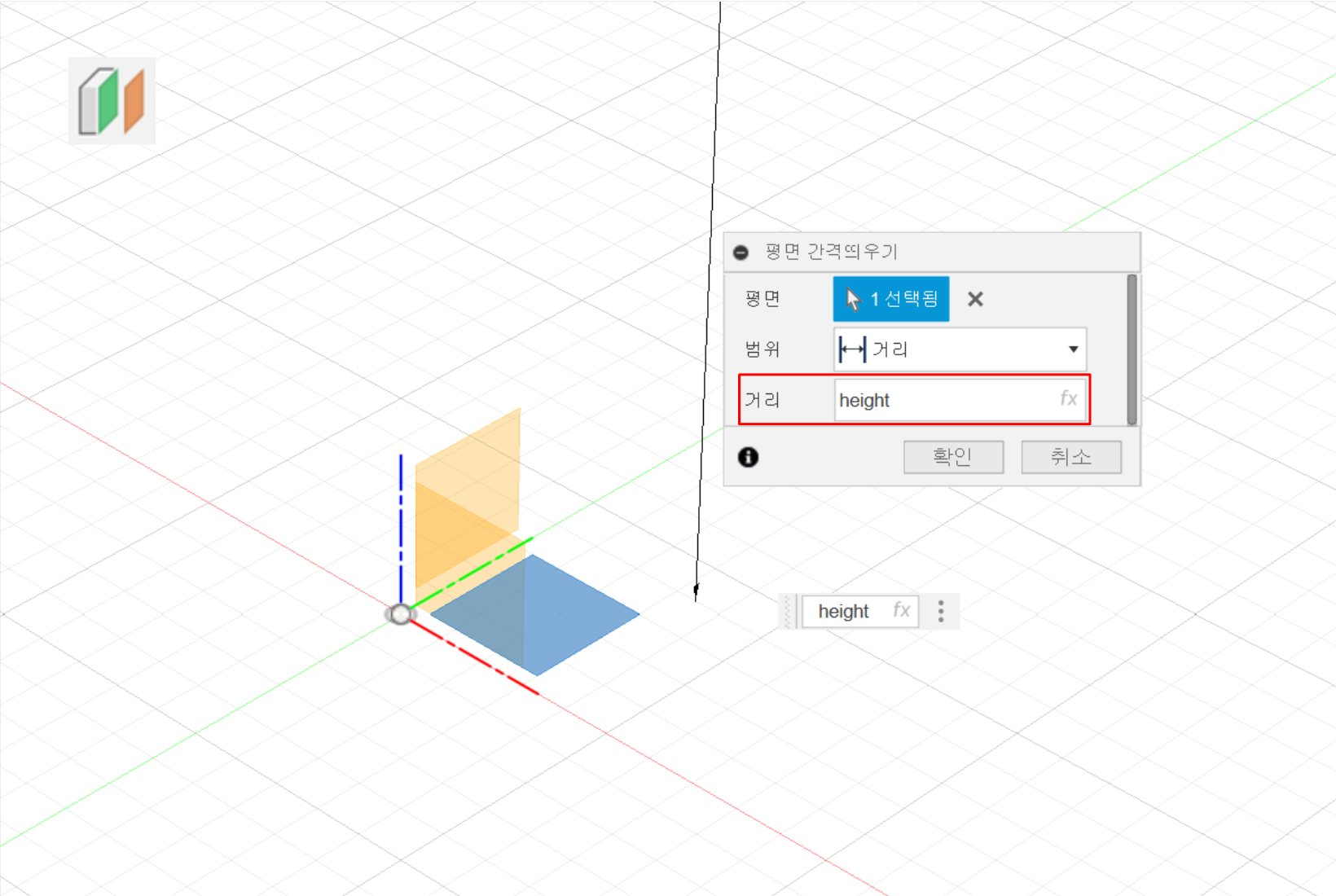Image resolution: width=1336 pixels, height=896 pixels.
Task: Click the fx icon in floating field
Action: (x=901, y=610)
